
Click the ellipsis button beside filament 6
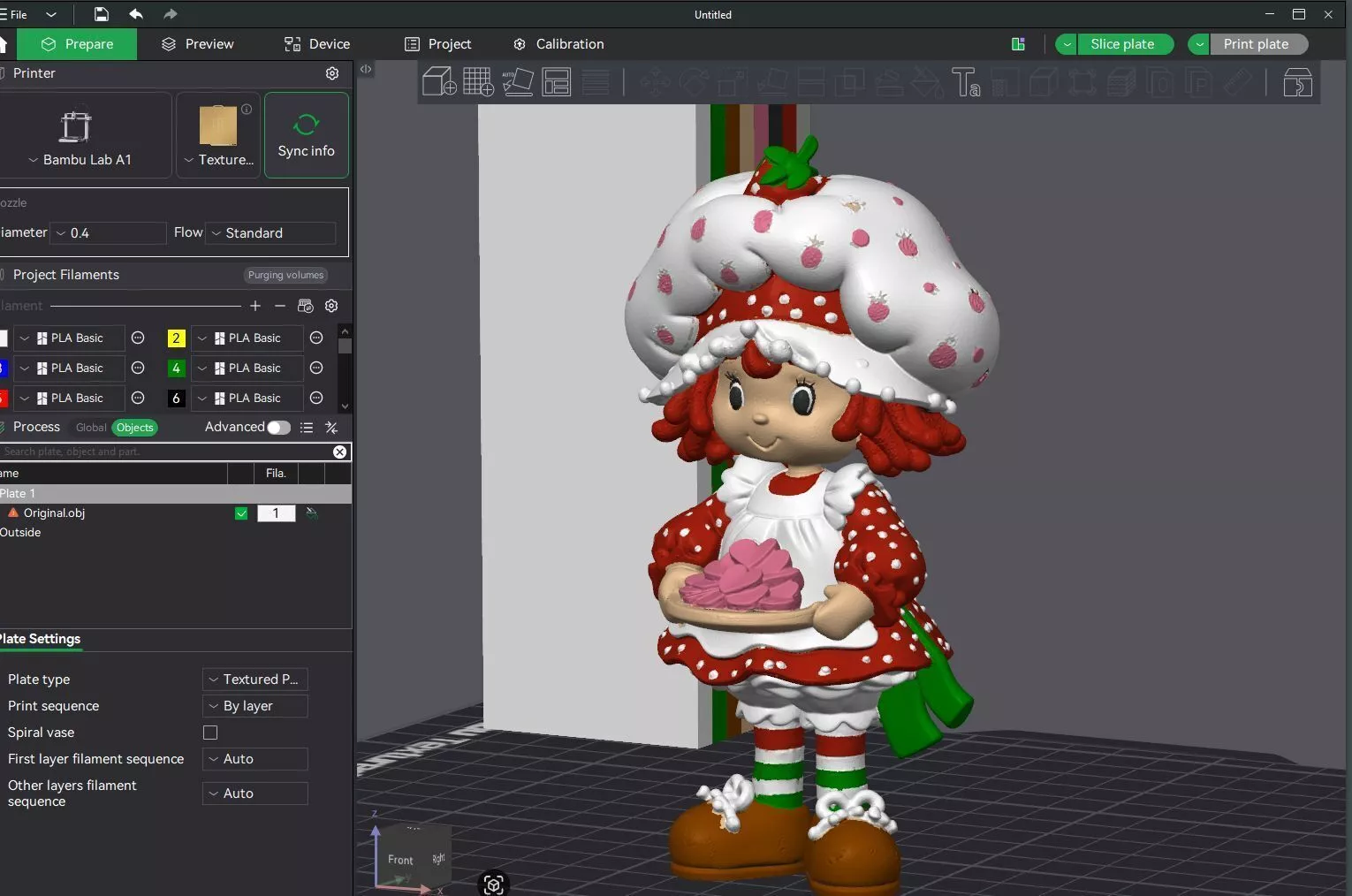pos(316,398)
